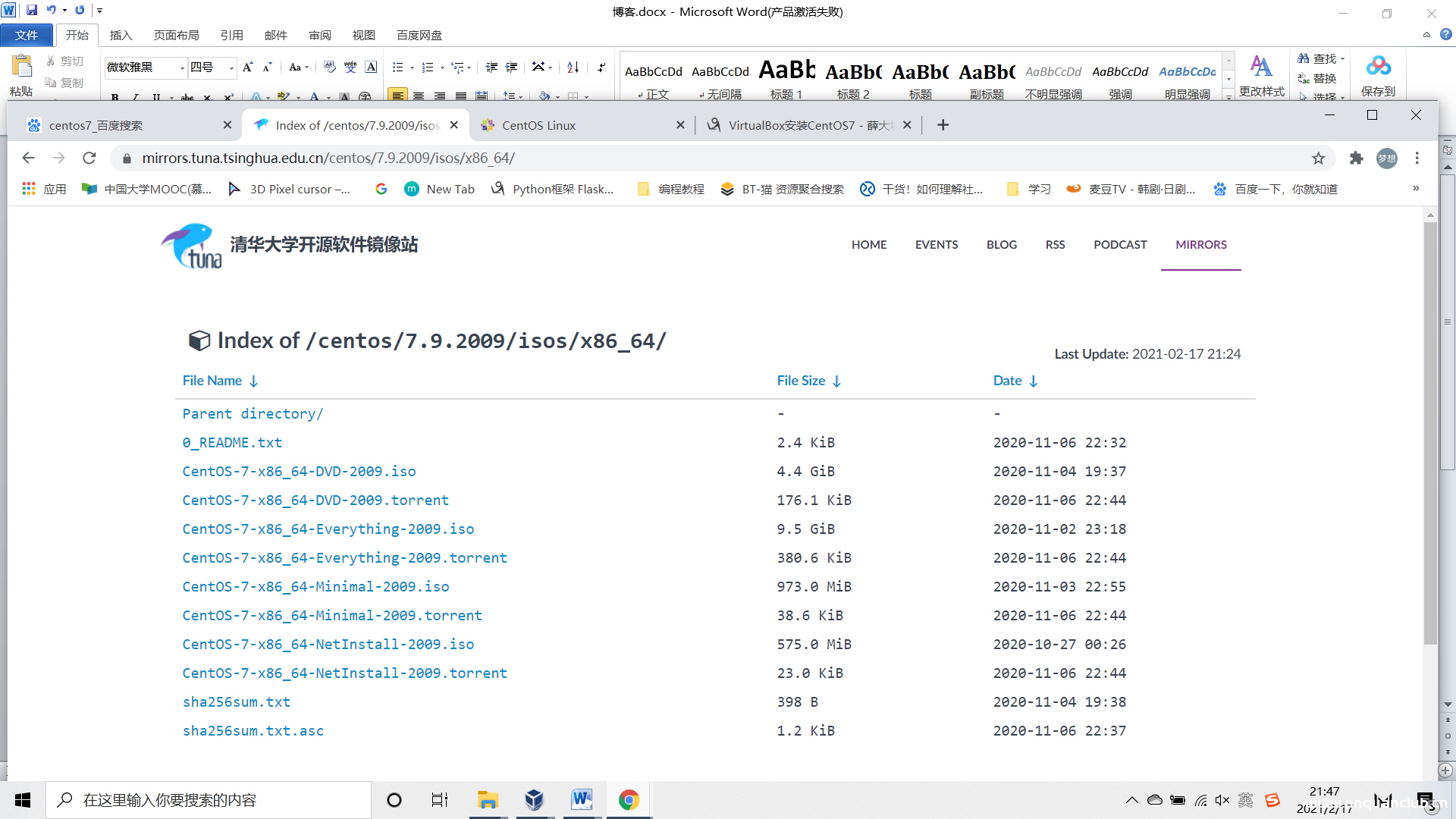Open VirtualBox from the taskbar
1456x819 pixels.
click(x=535, y=800)
